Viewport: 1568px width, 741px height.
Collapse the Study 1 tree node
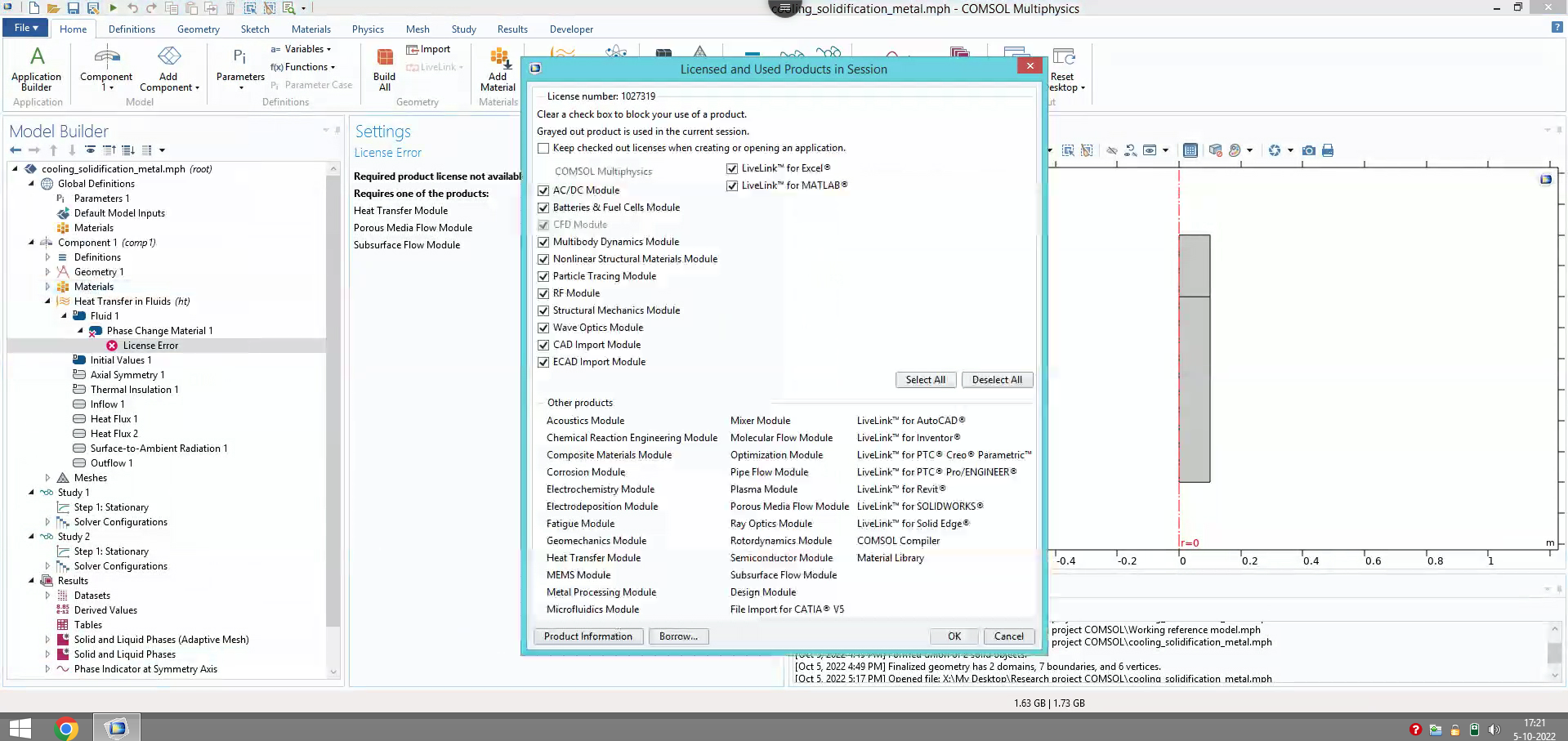point(32,493)
